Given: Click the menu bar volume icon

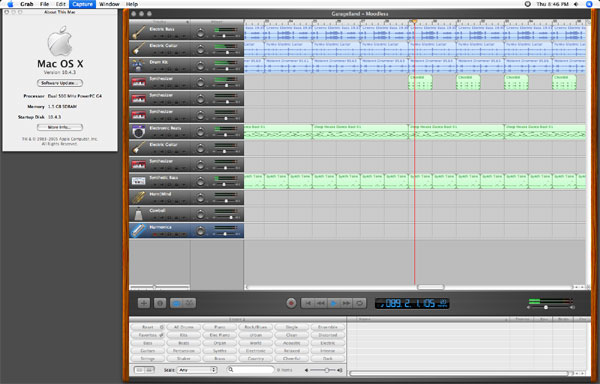Looking at the screenshot, I should [576, 4].
